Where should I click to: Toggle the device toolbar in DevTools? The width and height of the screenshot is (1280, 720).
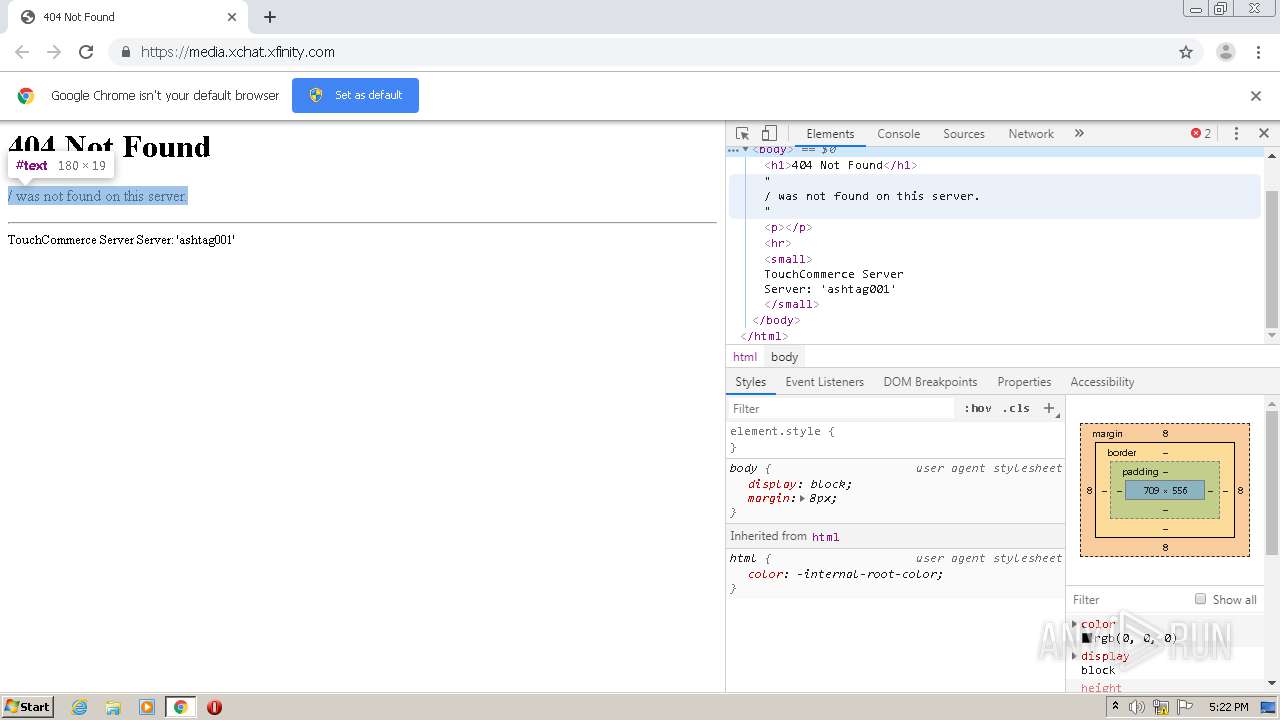(x=769, y=134)
